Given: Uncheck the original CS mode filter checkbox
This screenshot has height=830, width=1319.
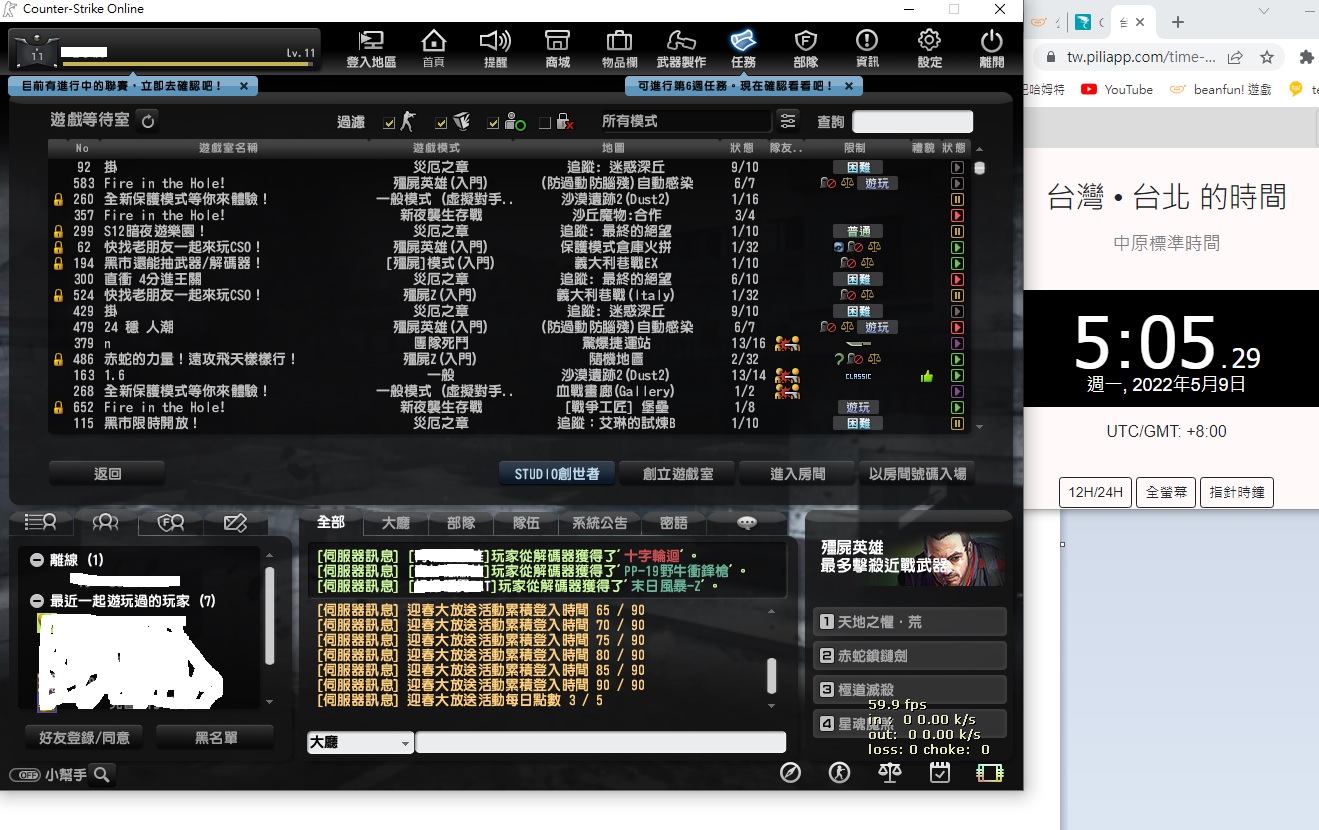Looking at the screenshot, I should [x=389, y=121].
